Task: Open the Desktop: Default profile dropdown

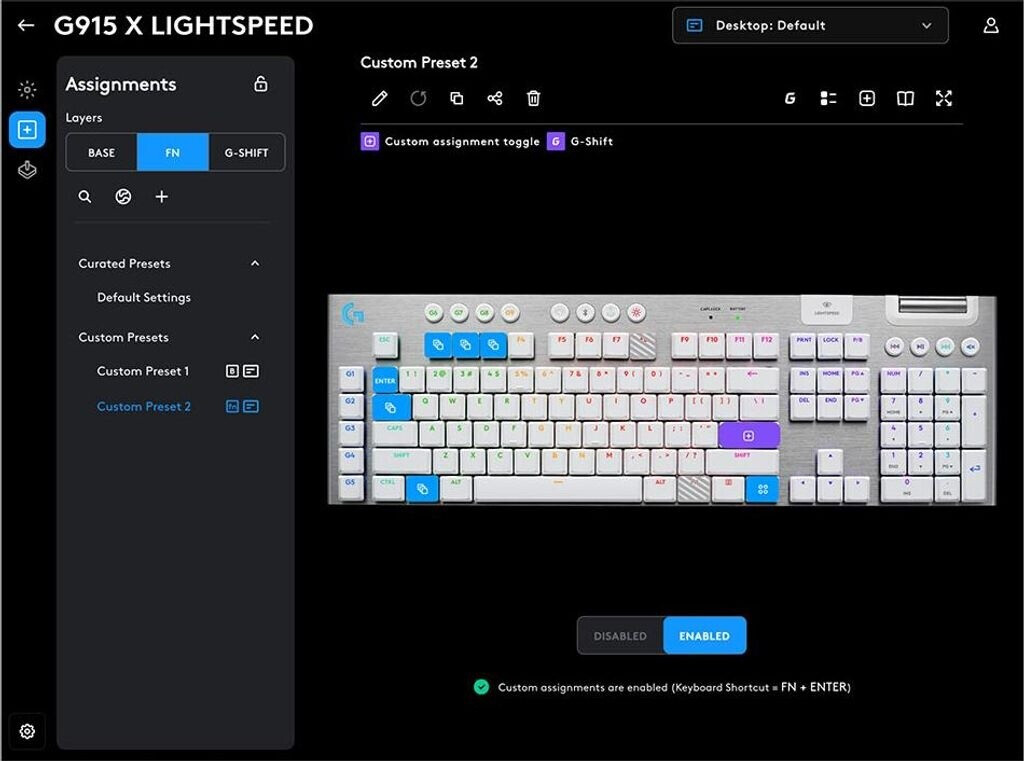Action: click(810, 25)
